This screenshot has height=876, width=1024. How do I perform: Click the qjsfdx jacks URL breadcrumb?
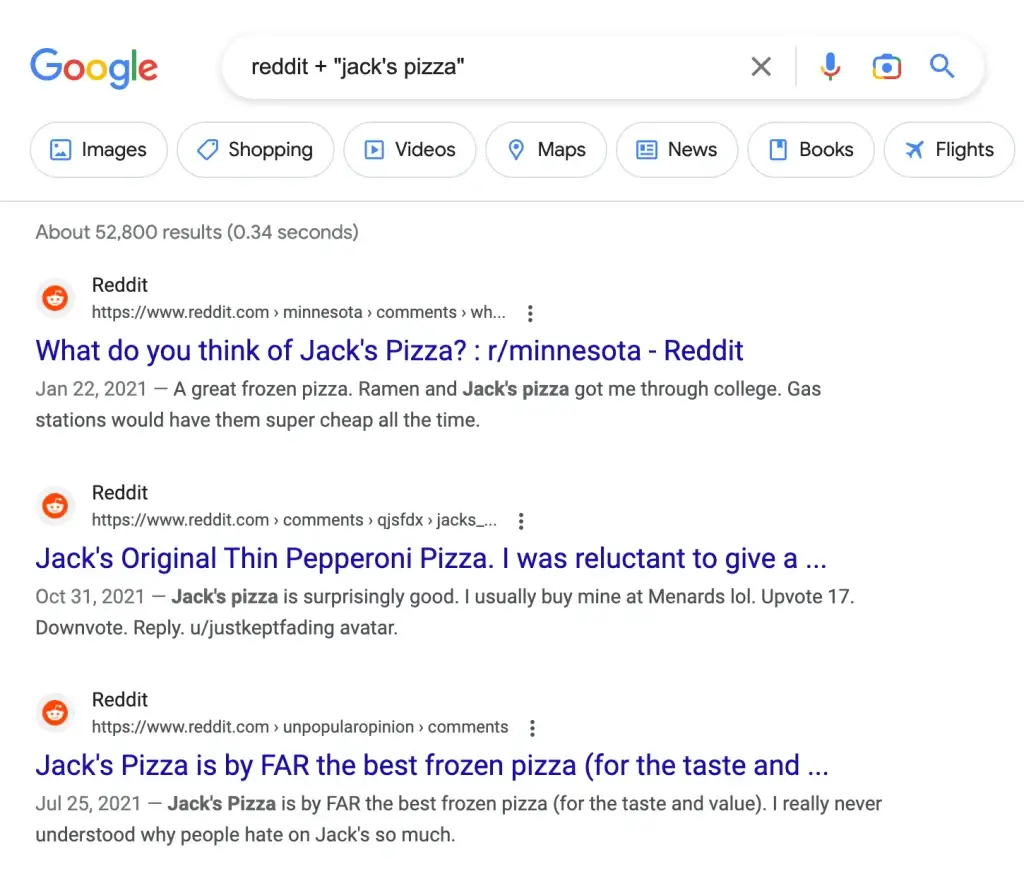[294, 520]
